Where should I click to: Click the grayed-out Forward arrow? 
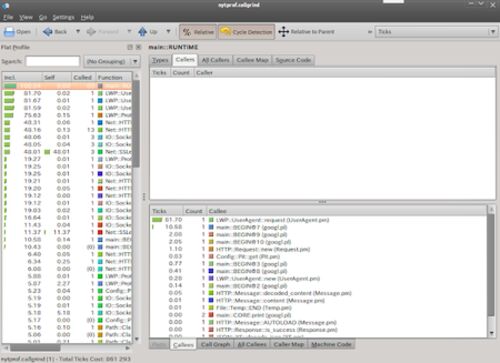pyautogui.click(x=103, y=32)
